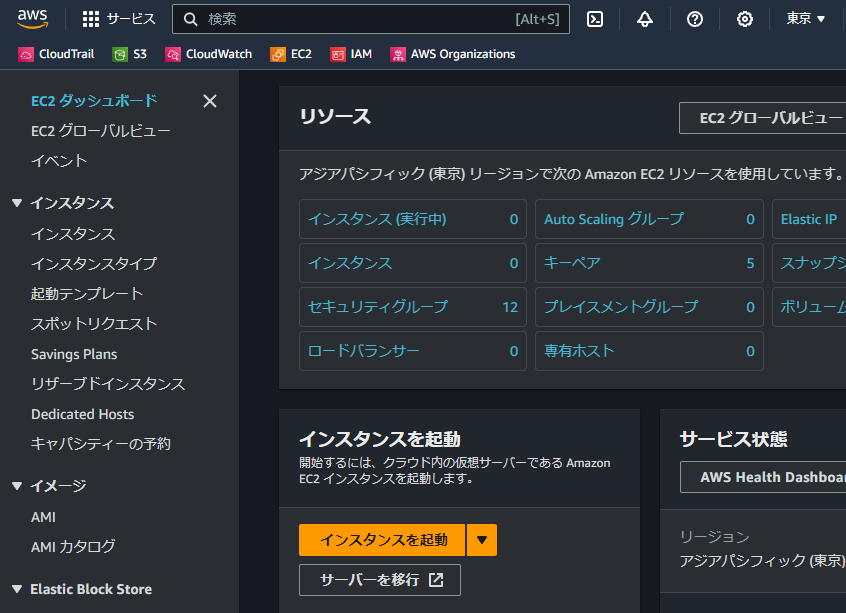The image size is (846, 613).
Task: Open Elastic IP resource link
Action: pyautogui.click(x=809, y=219)
